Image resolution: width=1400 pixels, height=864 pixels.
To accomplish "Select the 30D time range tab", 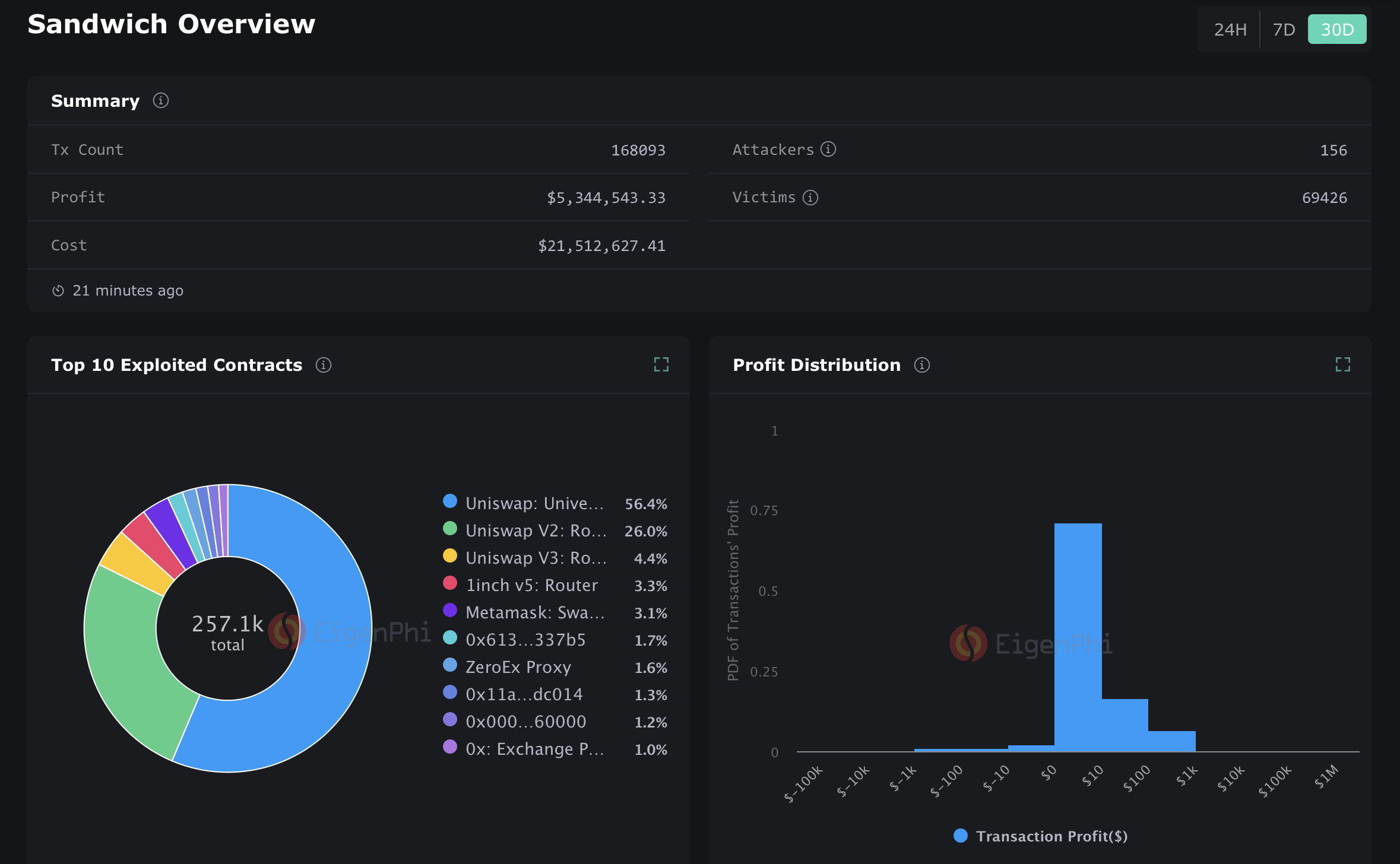I will pyautogui.click(x=1337, y=29).
